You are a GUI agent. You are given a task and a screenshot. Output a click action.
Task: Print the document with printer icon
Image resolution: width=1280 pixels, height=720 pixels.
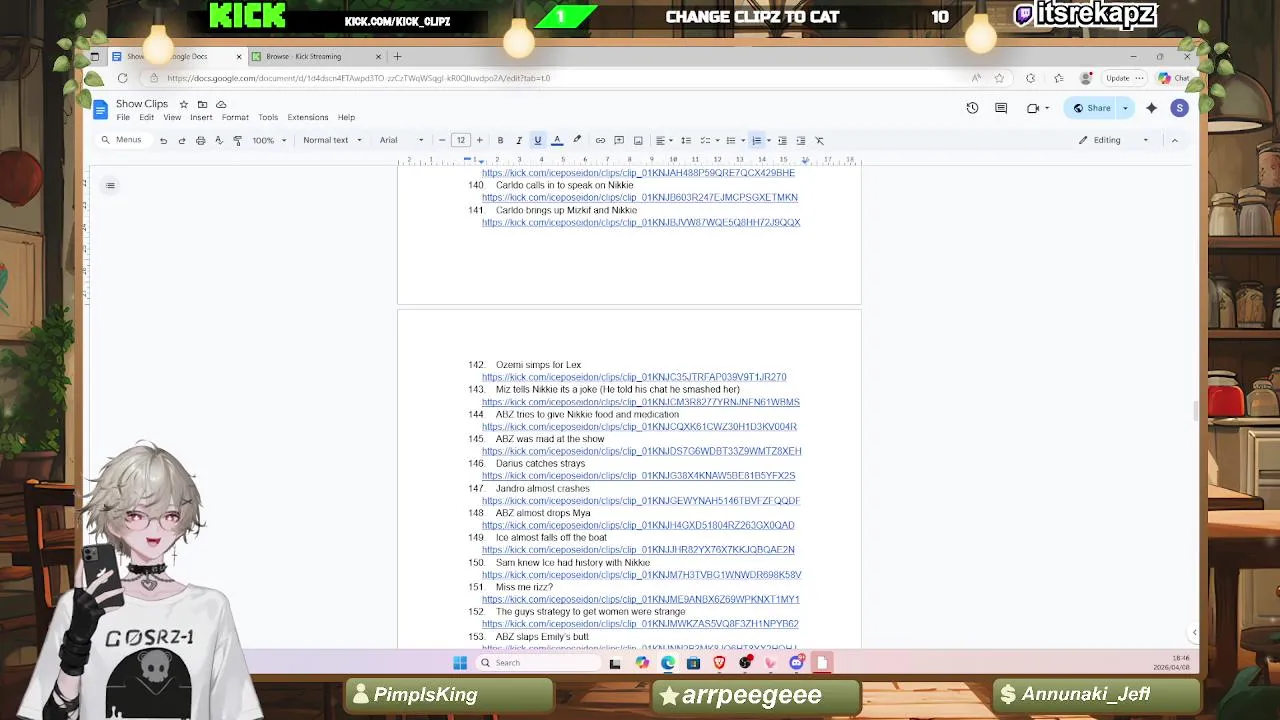click(x=200, y=140)
